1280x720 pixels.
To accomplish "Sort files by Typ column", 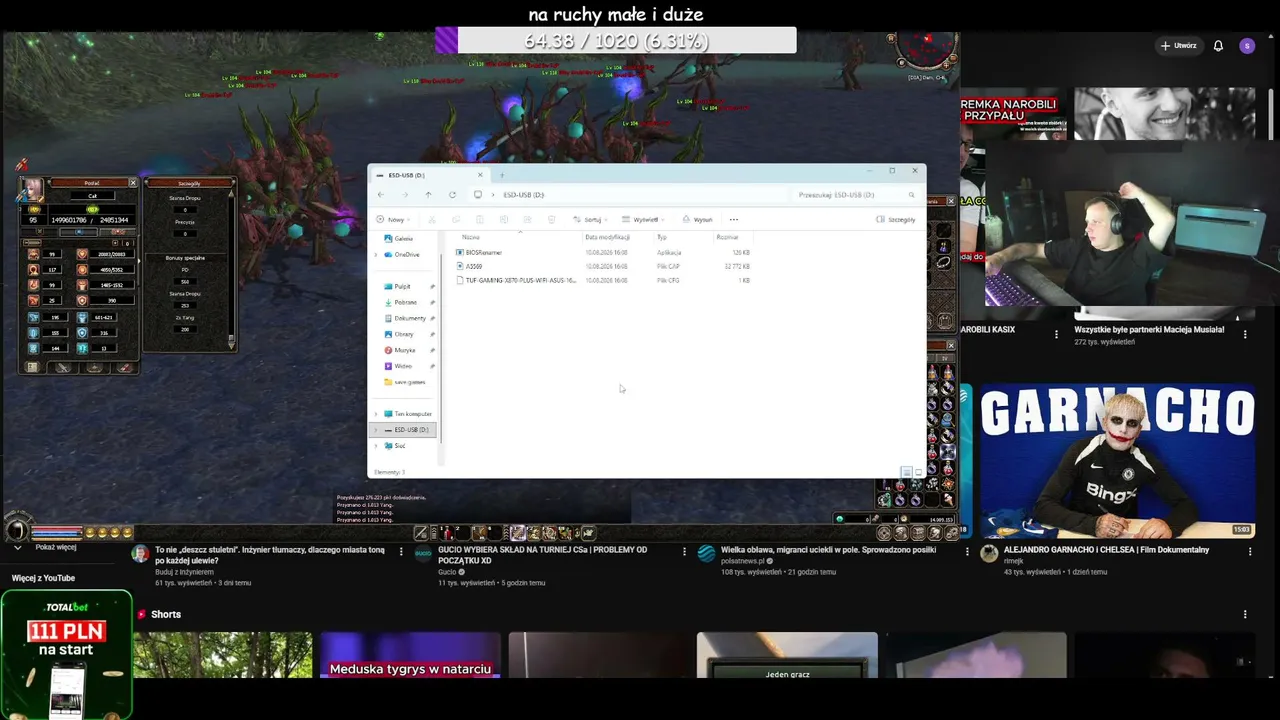I will point(662,237).
